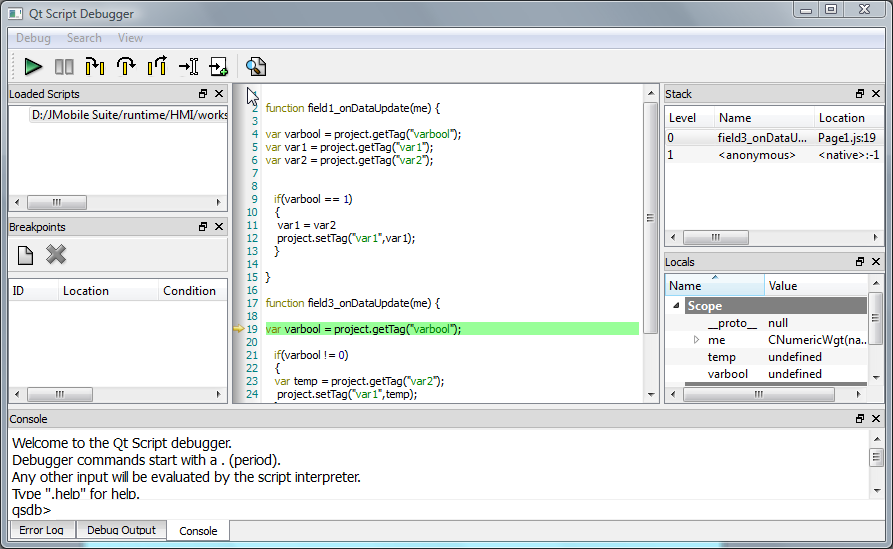
Task: Switch to the Debug Output tab
Action: pyautogui.click(x=121, y=530)
